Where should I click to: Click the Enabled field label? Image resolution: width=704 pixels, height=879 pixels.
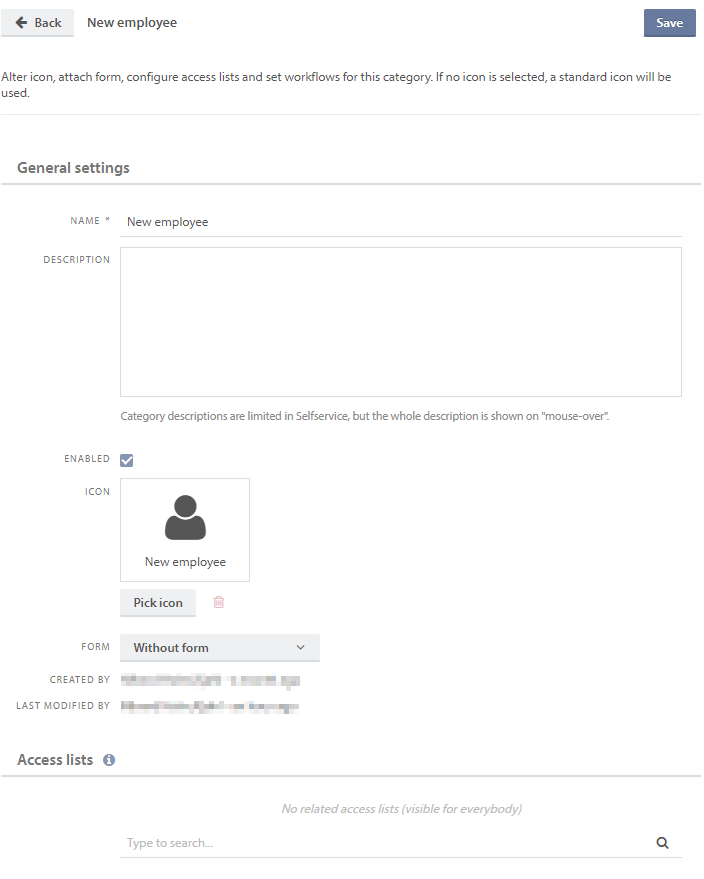[x=87, y=459]
